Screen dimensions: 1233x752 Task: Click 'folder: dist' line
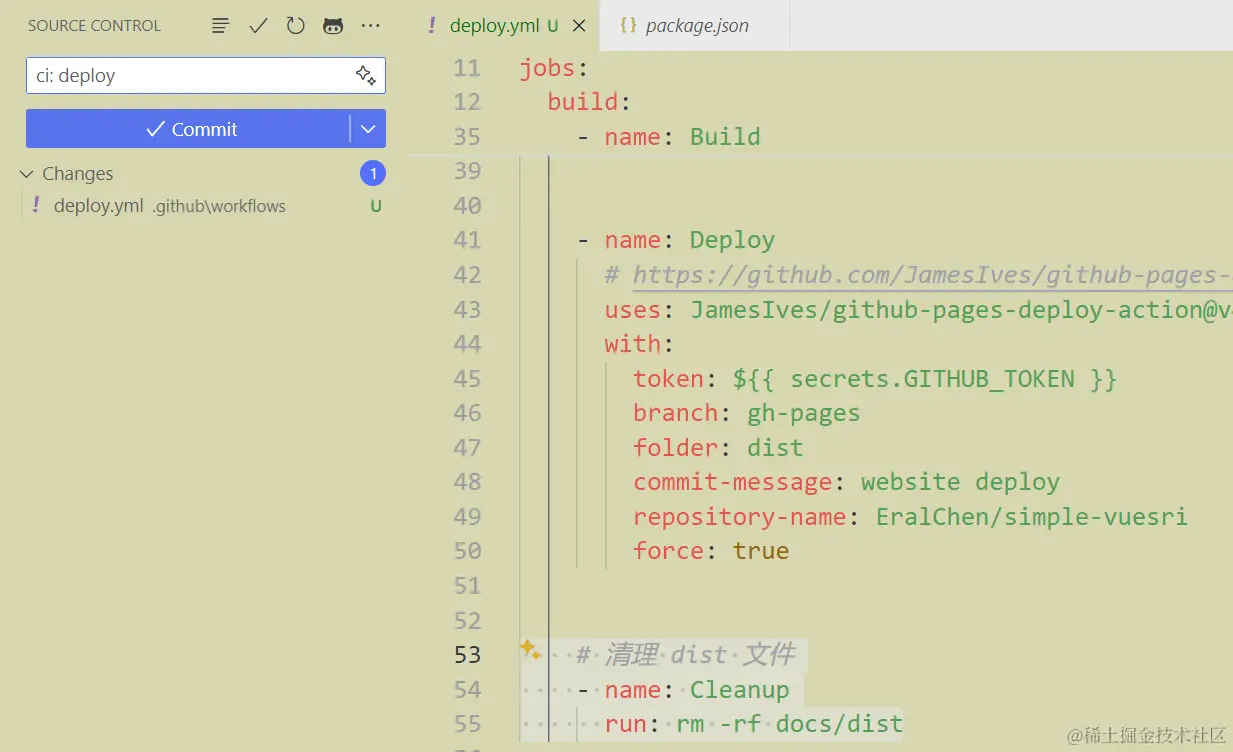coord(718,447)
